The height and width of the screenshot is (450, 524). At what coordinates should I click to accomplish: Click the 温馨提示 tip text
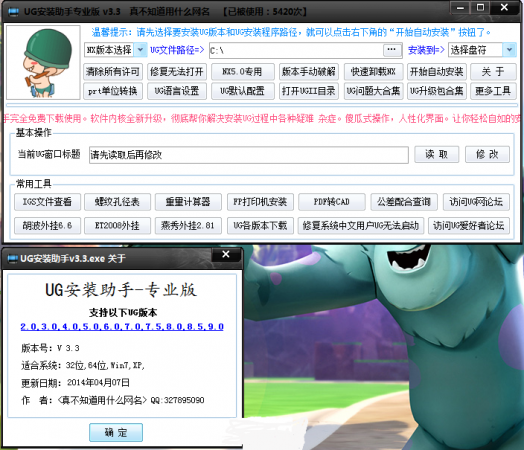coord(291,32)
